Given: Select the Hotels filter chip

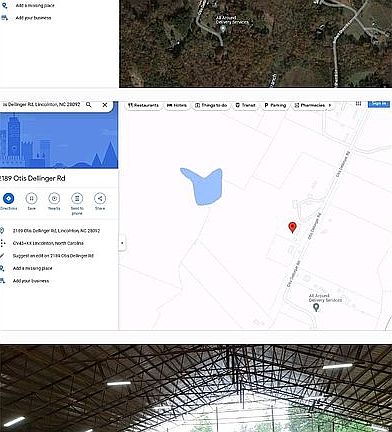Looking at the screenshot, I should [x=177, y=105].
